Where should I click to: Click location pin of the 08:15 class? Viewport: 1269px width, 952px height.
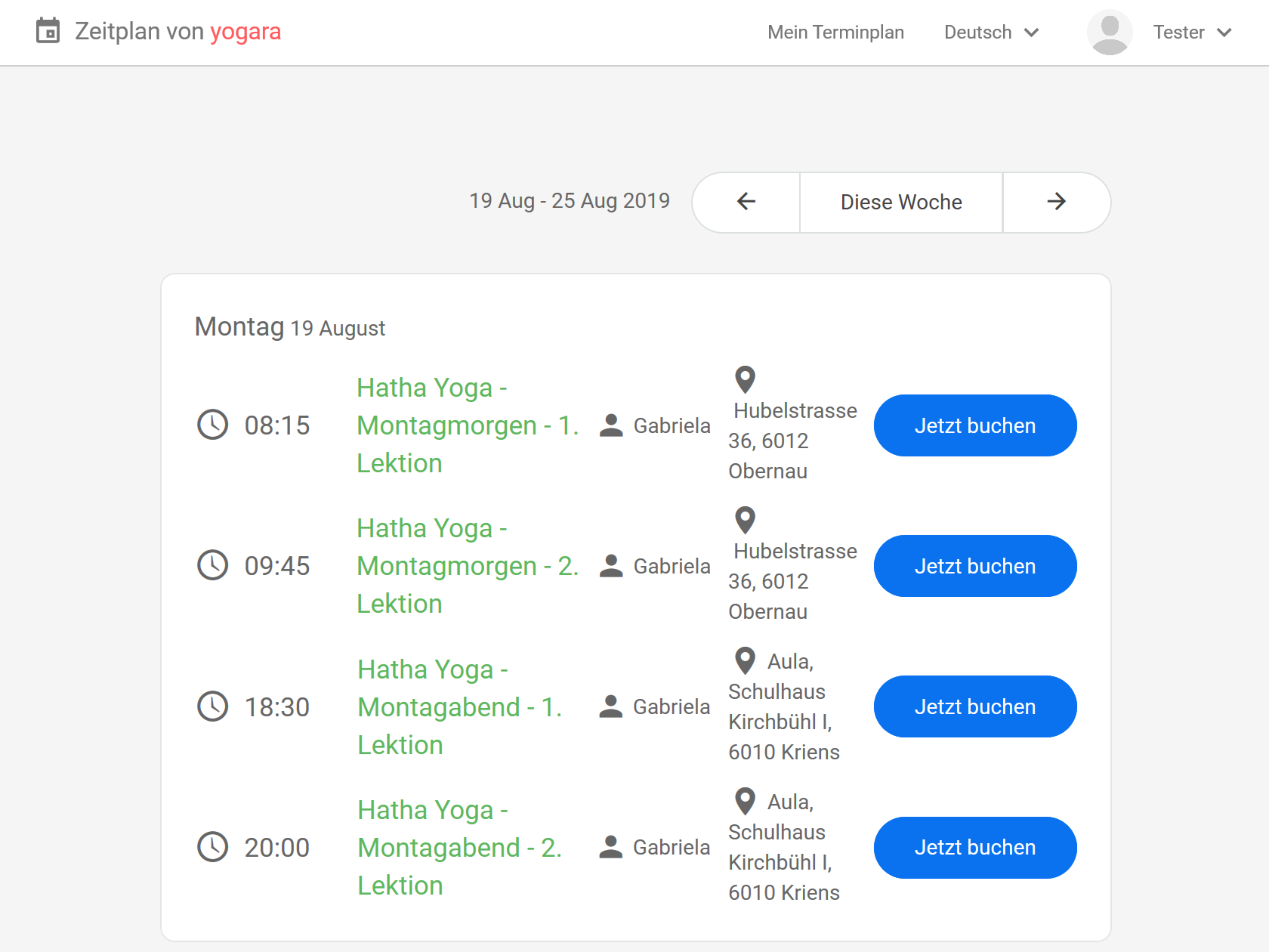(x=745, y=380)
